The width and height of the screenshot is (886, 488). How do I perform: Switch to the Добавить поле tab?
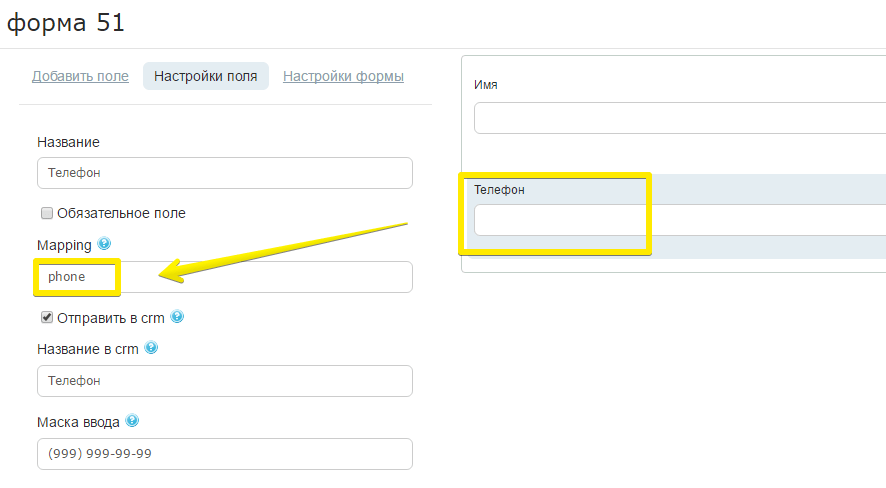(x=80, y=76)
